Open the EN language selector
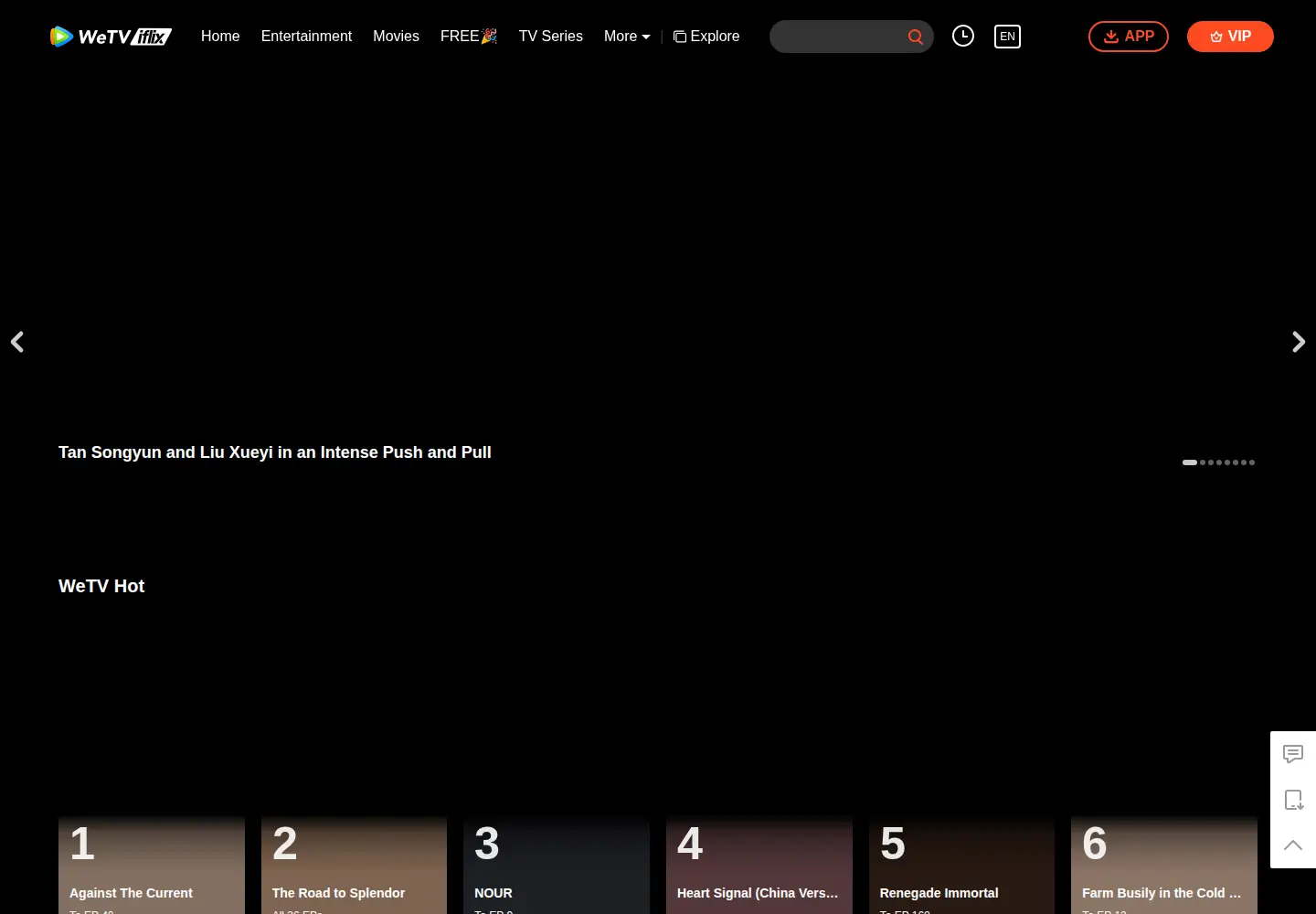Viewport: 1316px width, 914px height. (1007, 37)
